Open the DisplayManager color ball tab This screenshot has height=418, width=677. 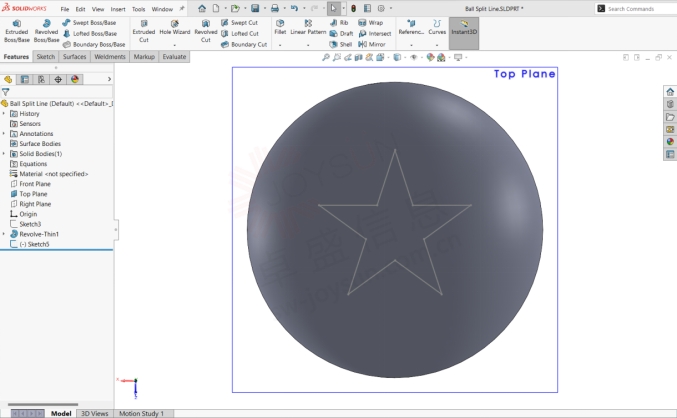tap(75, 79)
